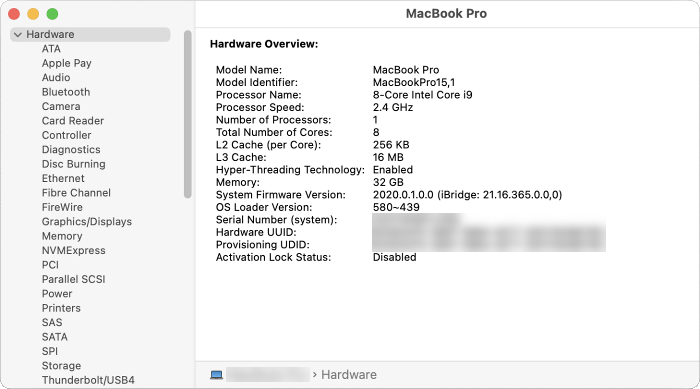
Task: Select Diagnostics in the sidebar
Action: point(71,150)
